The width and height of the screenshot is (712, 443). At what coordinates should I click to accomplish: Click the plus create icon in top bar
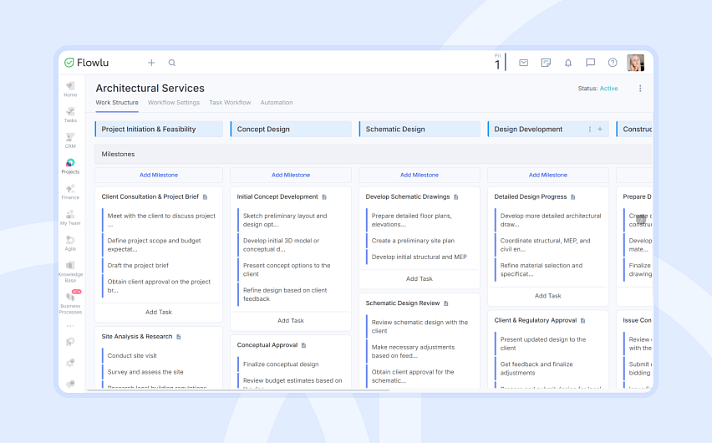pyautogui.click(x=151, y=63)
